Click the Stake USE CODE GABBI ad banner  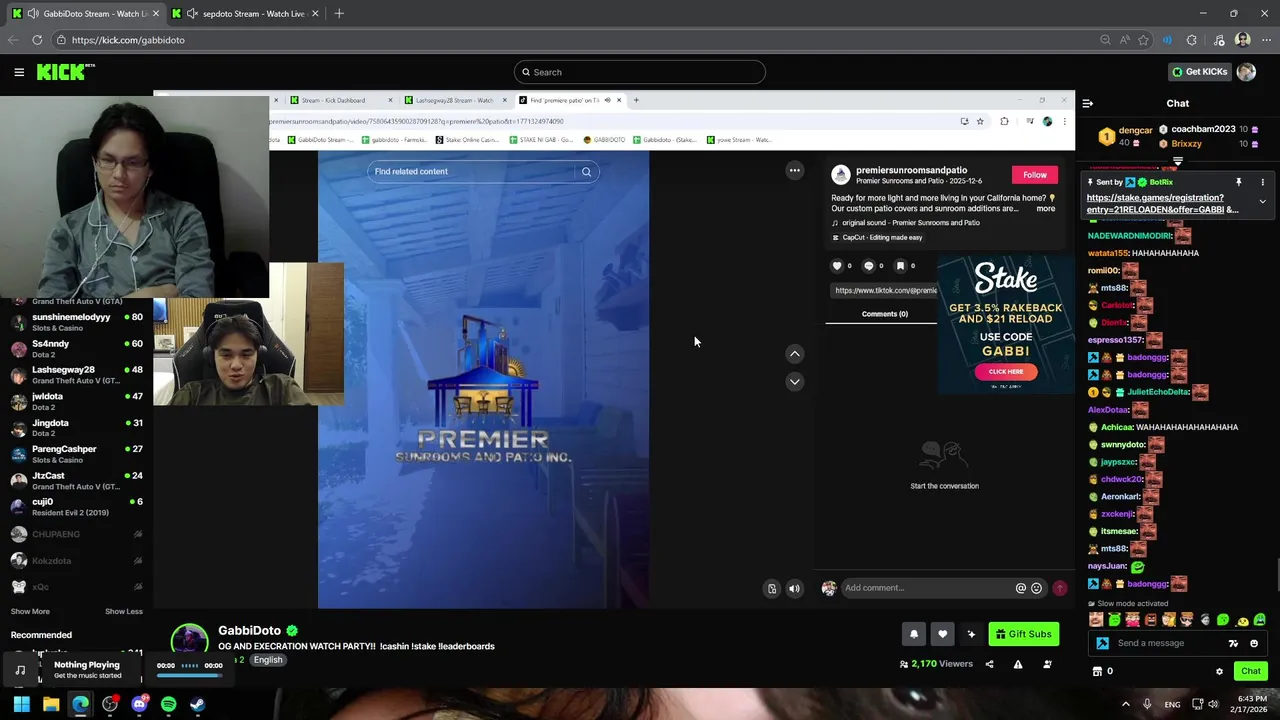tap(1005, 325)
